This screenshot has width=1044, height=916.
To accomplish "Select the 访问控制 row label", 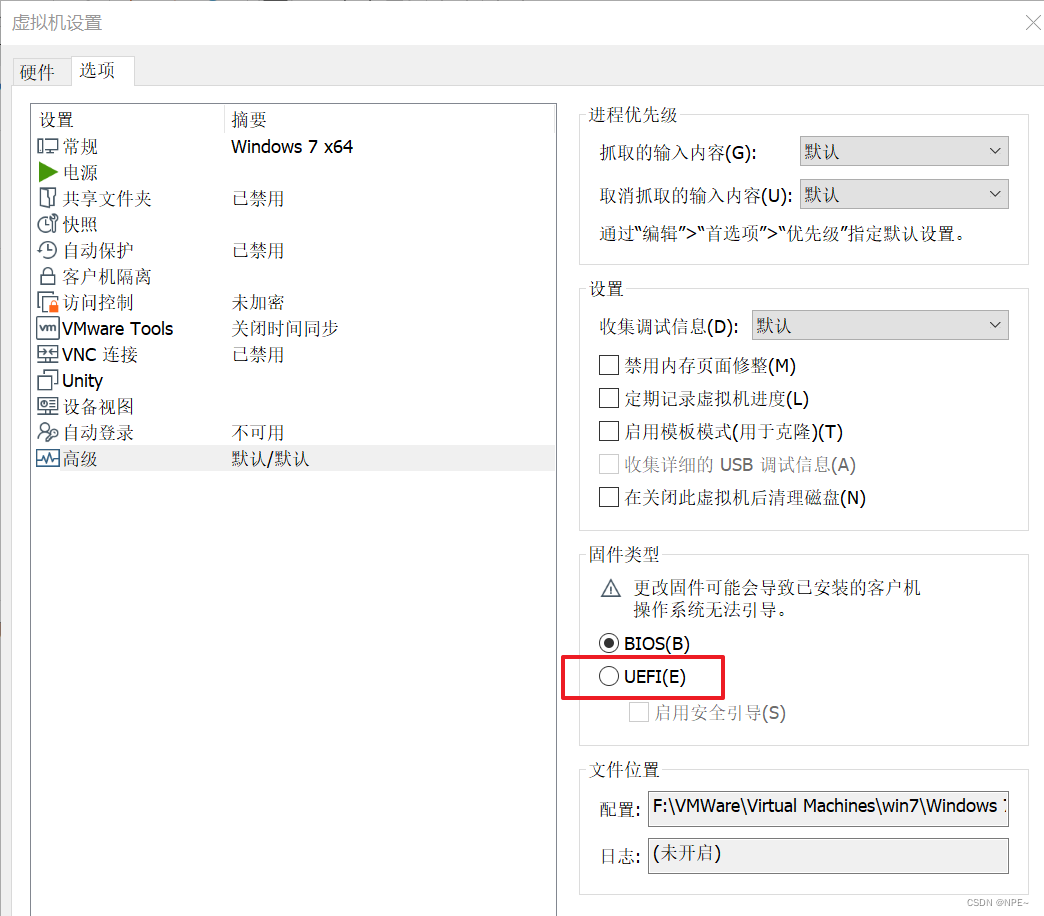I will click(x=98, y=302).
